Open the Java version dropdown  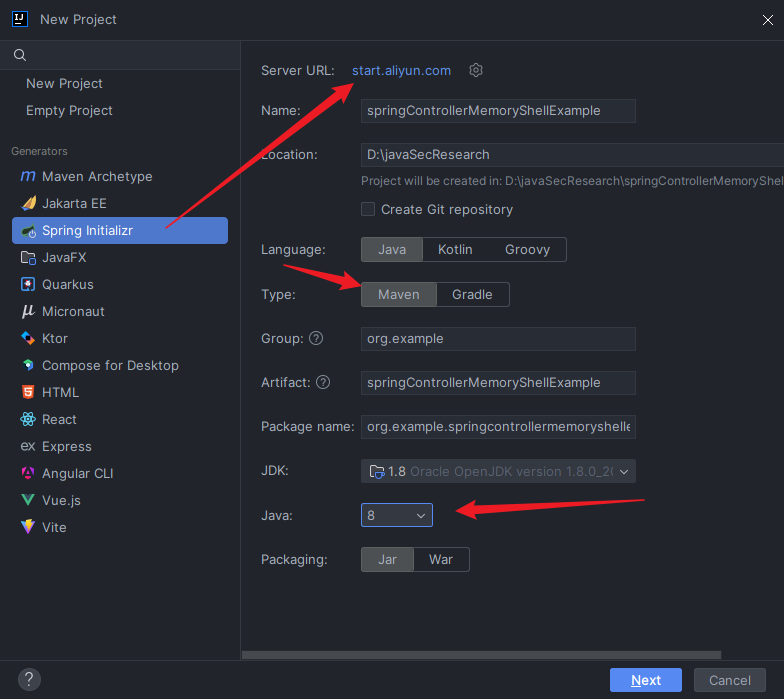pyautogui.click(x=396, y=515)
